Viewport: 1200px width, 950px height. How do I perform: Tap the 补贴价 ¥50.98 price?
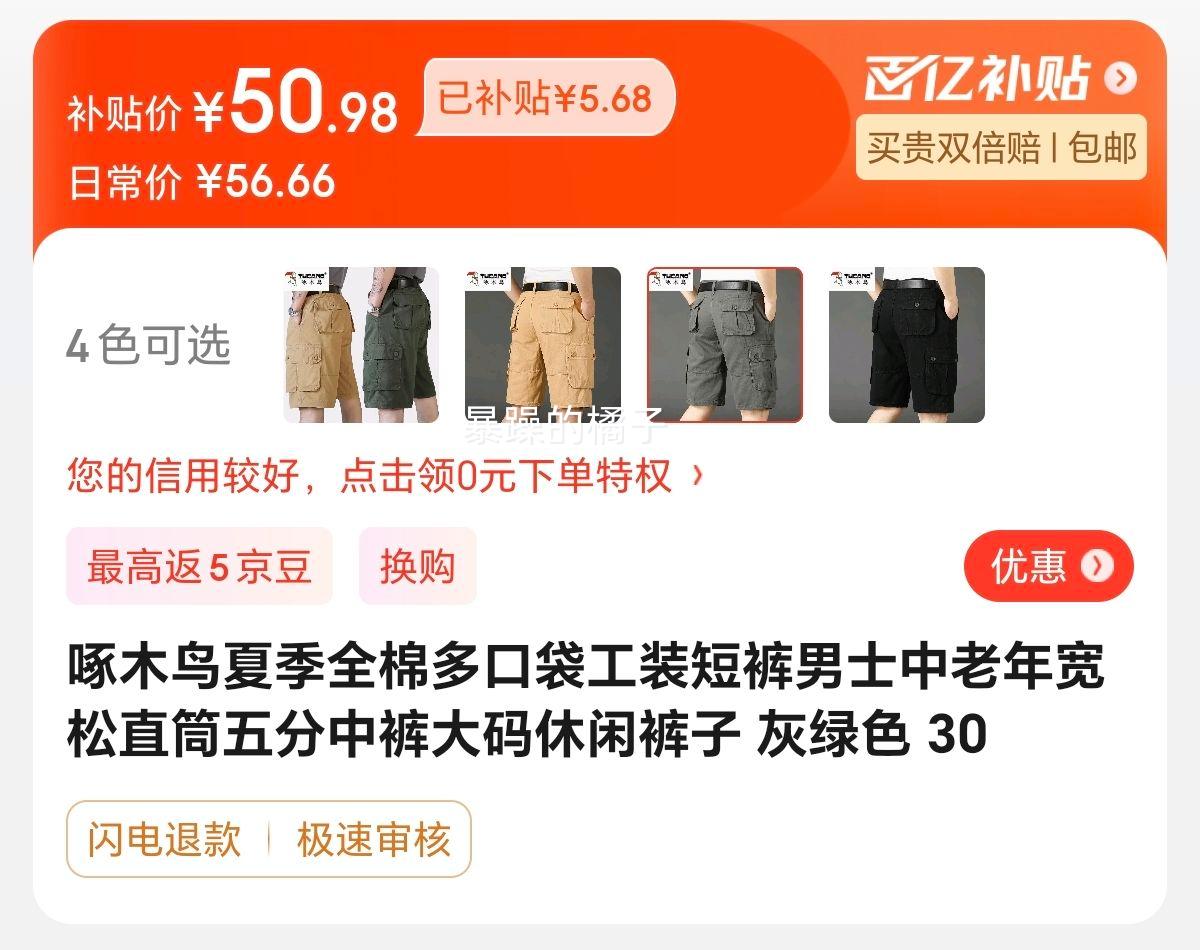click(x=233, y=107)
